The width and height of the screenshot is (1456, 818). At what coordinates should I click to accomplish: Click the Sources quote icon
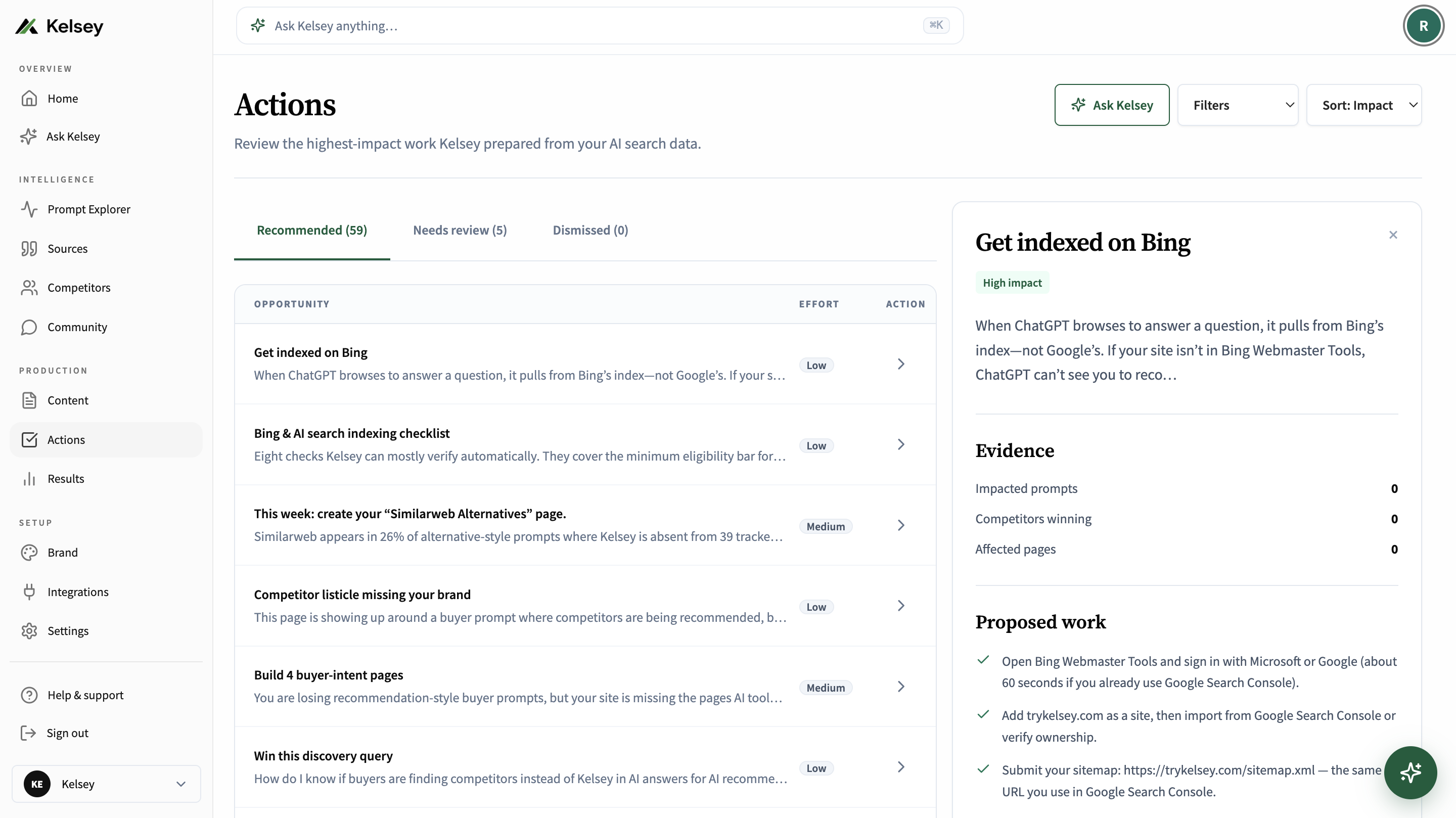[29, 249]
